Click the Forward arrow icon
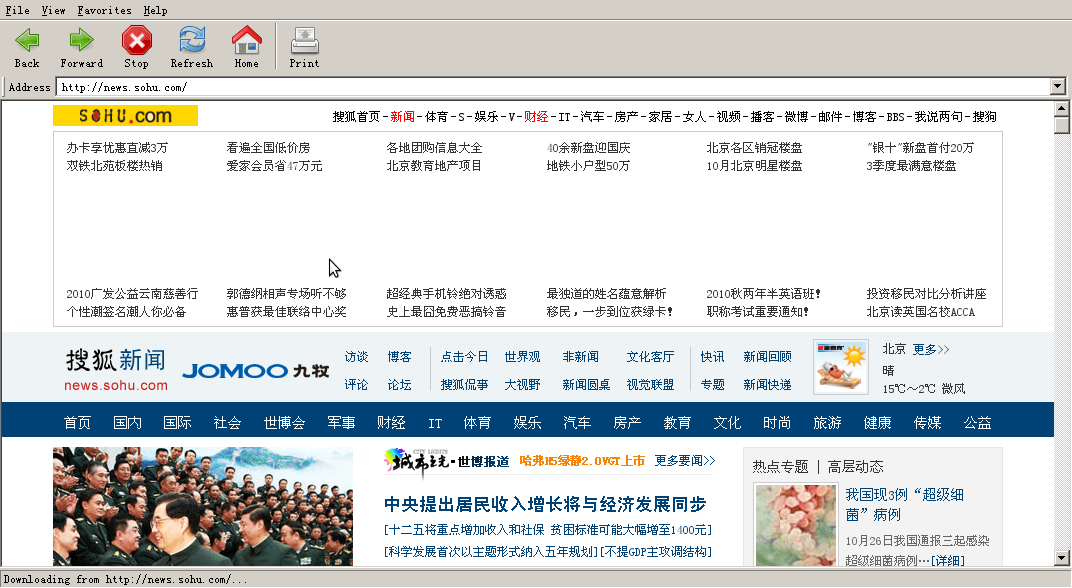The image size is (1072, 588). tap(81, 40)
